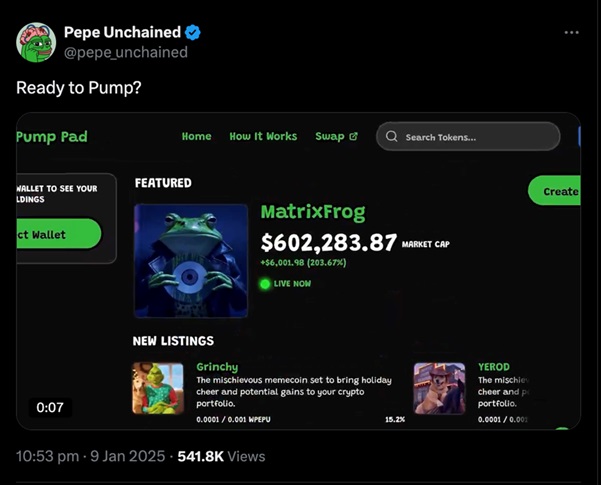Image resolution: width=601 pixels, height=485 pixels.
Task: Click the 10:53 pm post timestamp
Action: (x=45, y=456)
